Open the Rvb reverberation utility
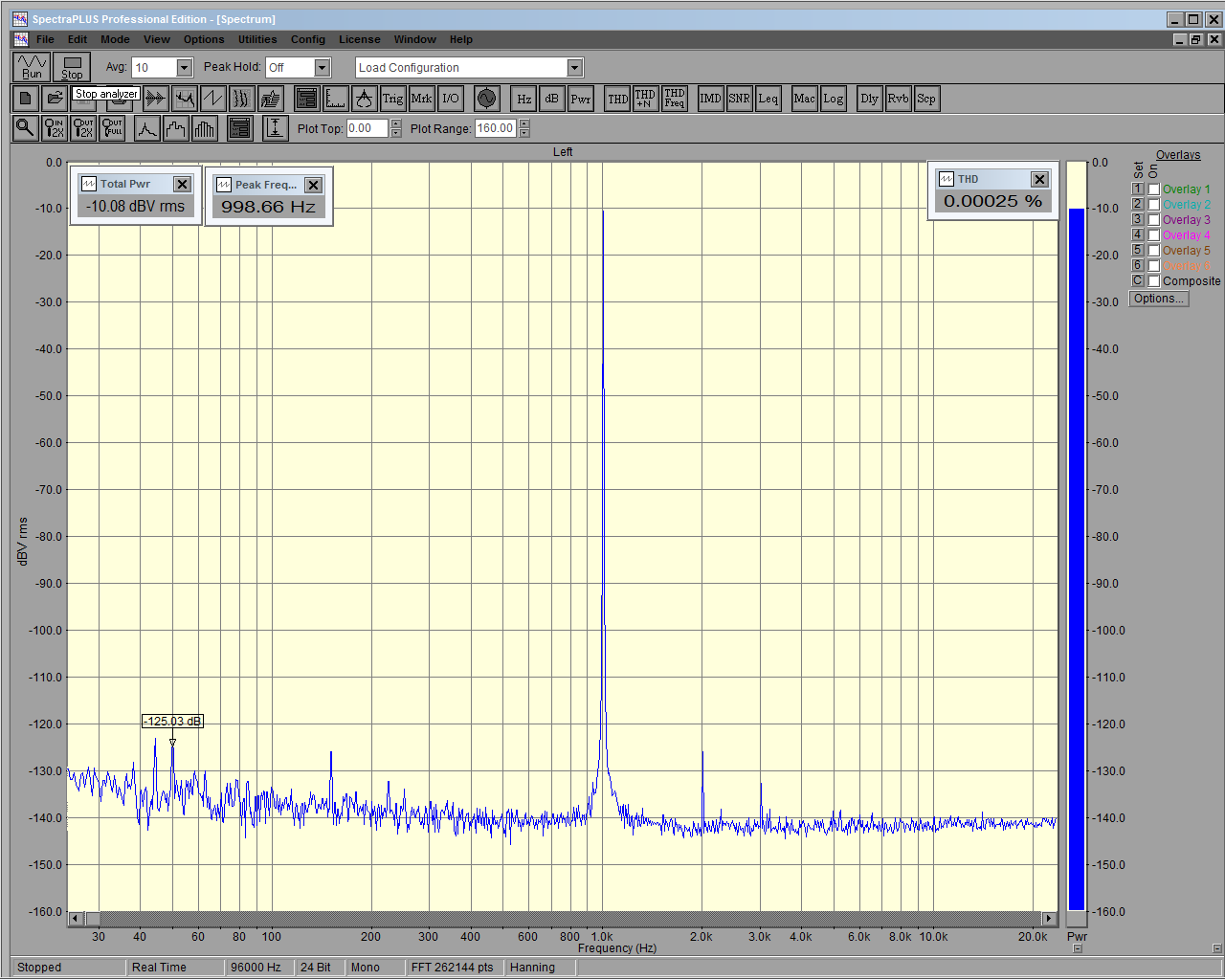The width and height of the screenshot is (1225, 980). click(x=899, y=99)
